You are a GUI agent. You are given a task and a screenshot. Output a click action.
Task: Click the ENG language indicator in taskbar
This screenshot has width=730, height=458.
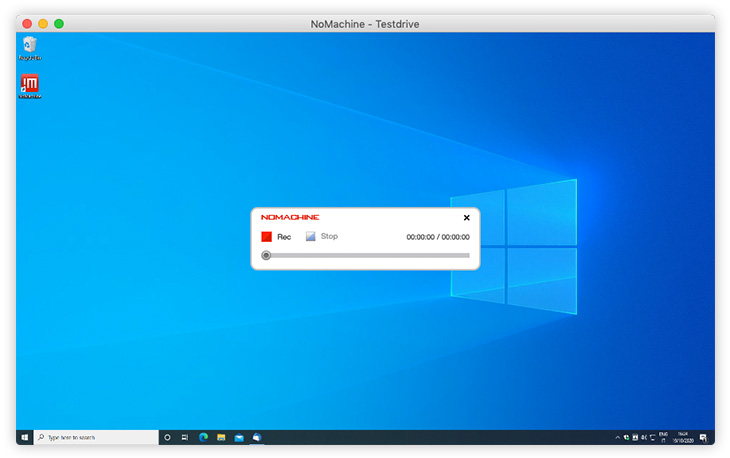(662, 437)
